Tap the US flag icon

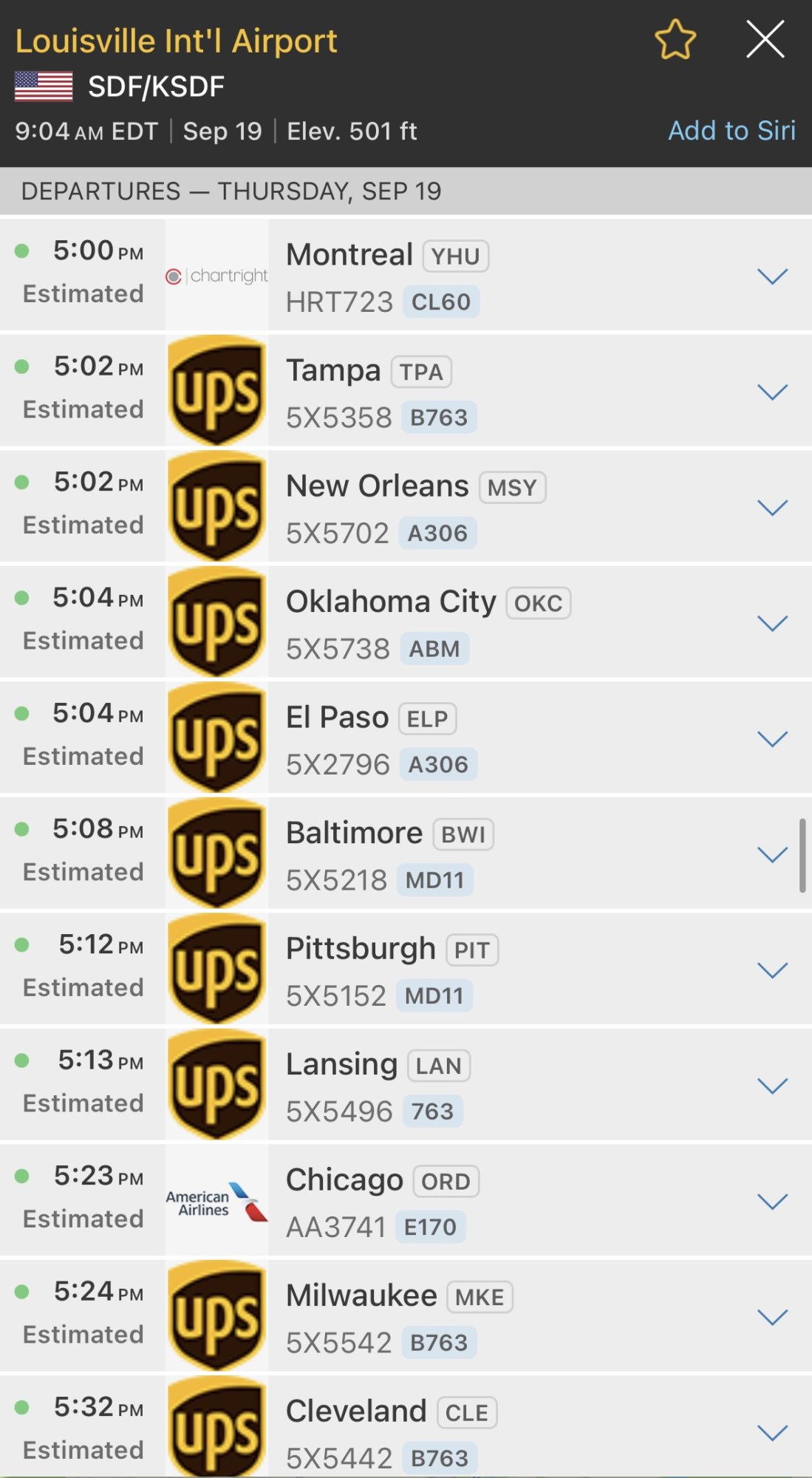(x=44, y=86)
